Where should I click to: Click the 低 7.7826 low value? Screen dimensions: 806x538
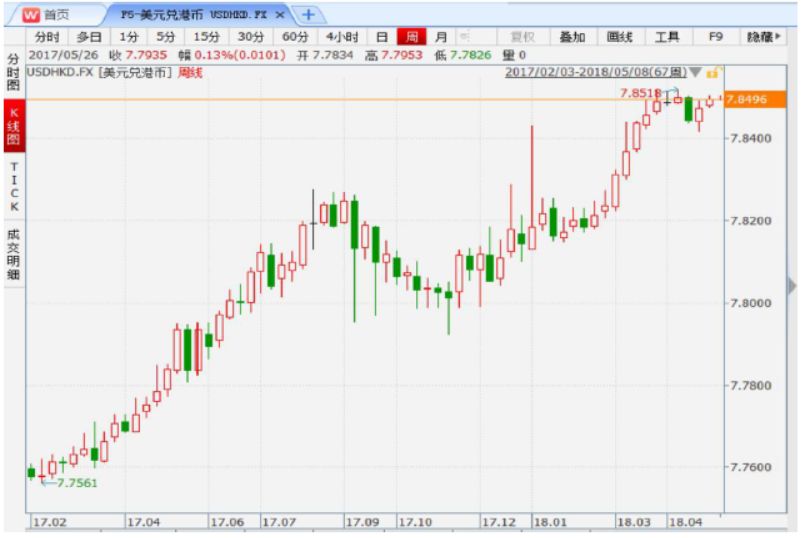[x=463, y=55]
